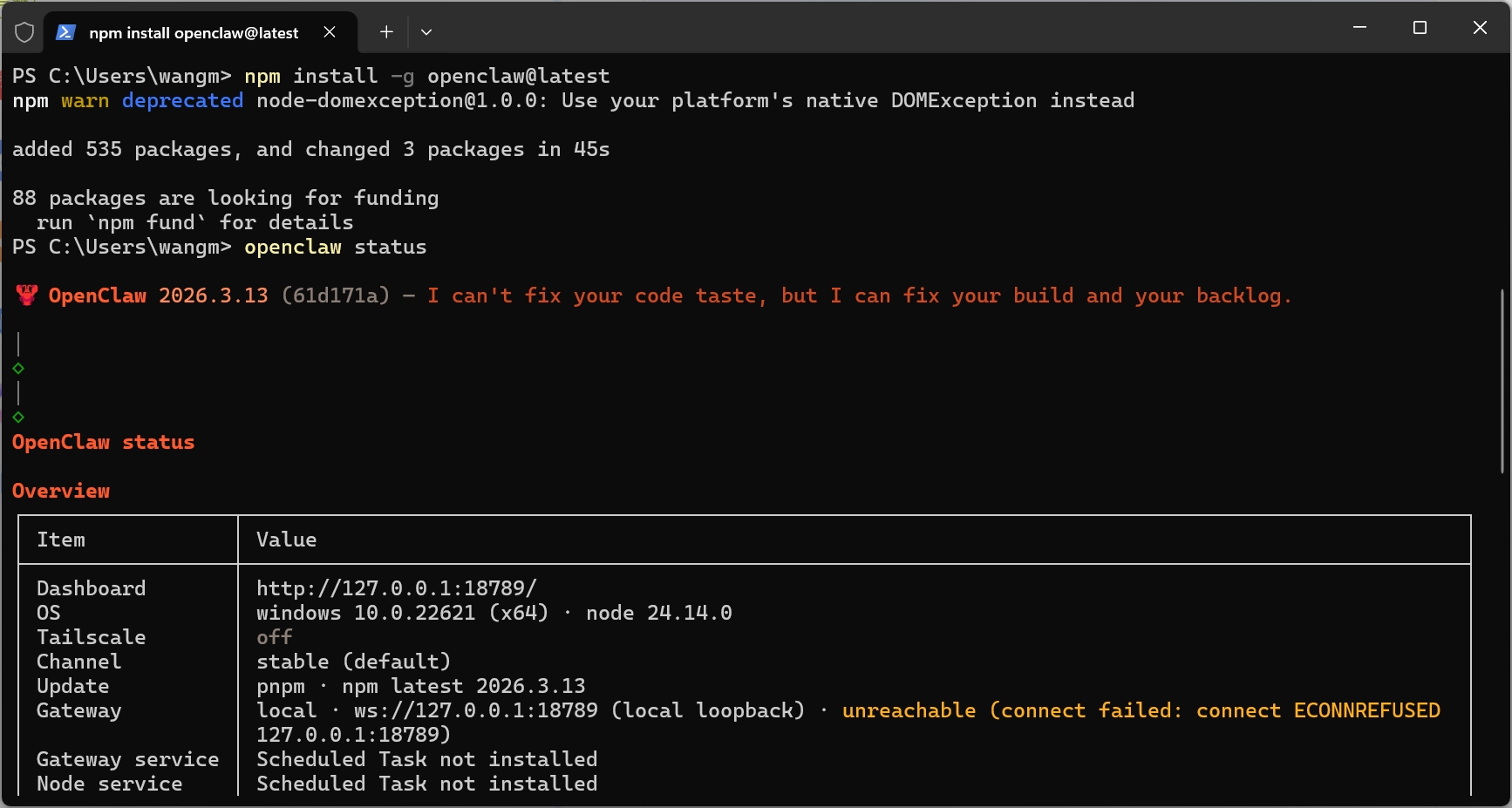The height and width of the screenshot is (808, 1512).
Task: Open the Dashboard URL http://127.0.0.1:18789/
Action: pyautogui.click(x=396, y=588)
